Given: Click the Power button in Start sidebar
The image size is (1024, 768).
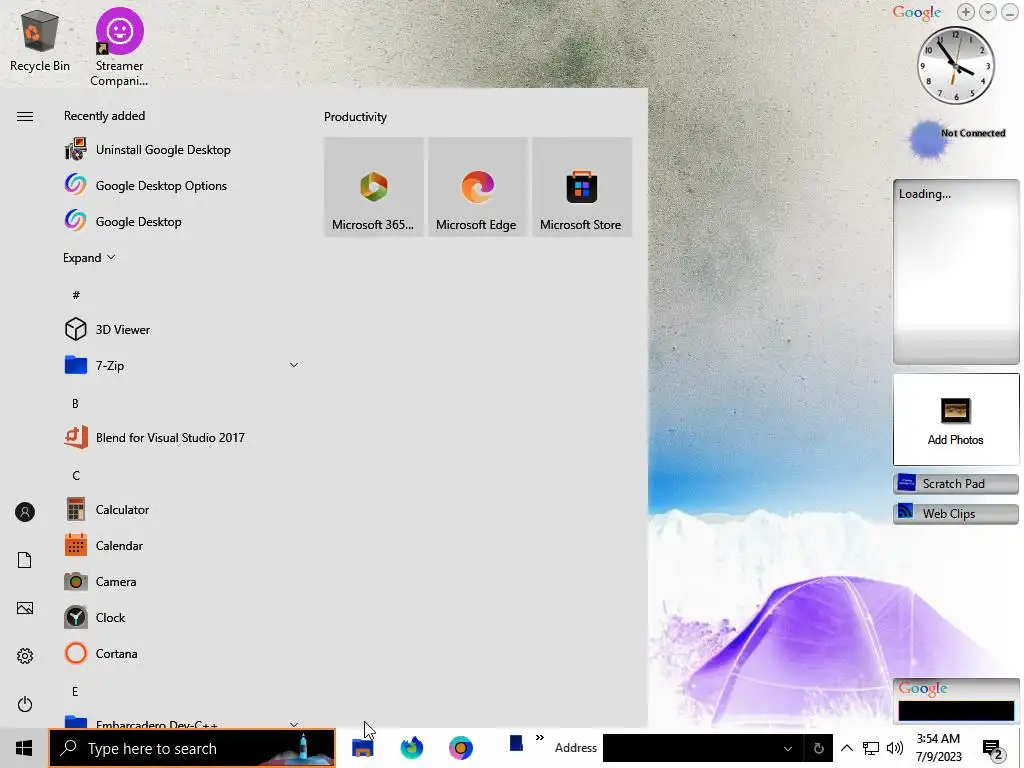Looking at the screenshot, I should coord(25,704).
